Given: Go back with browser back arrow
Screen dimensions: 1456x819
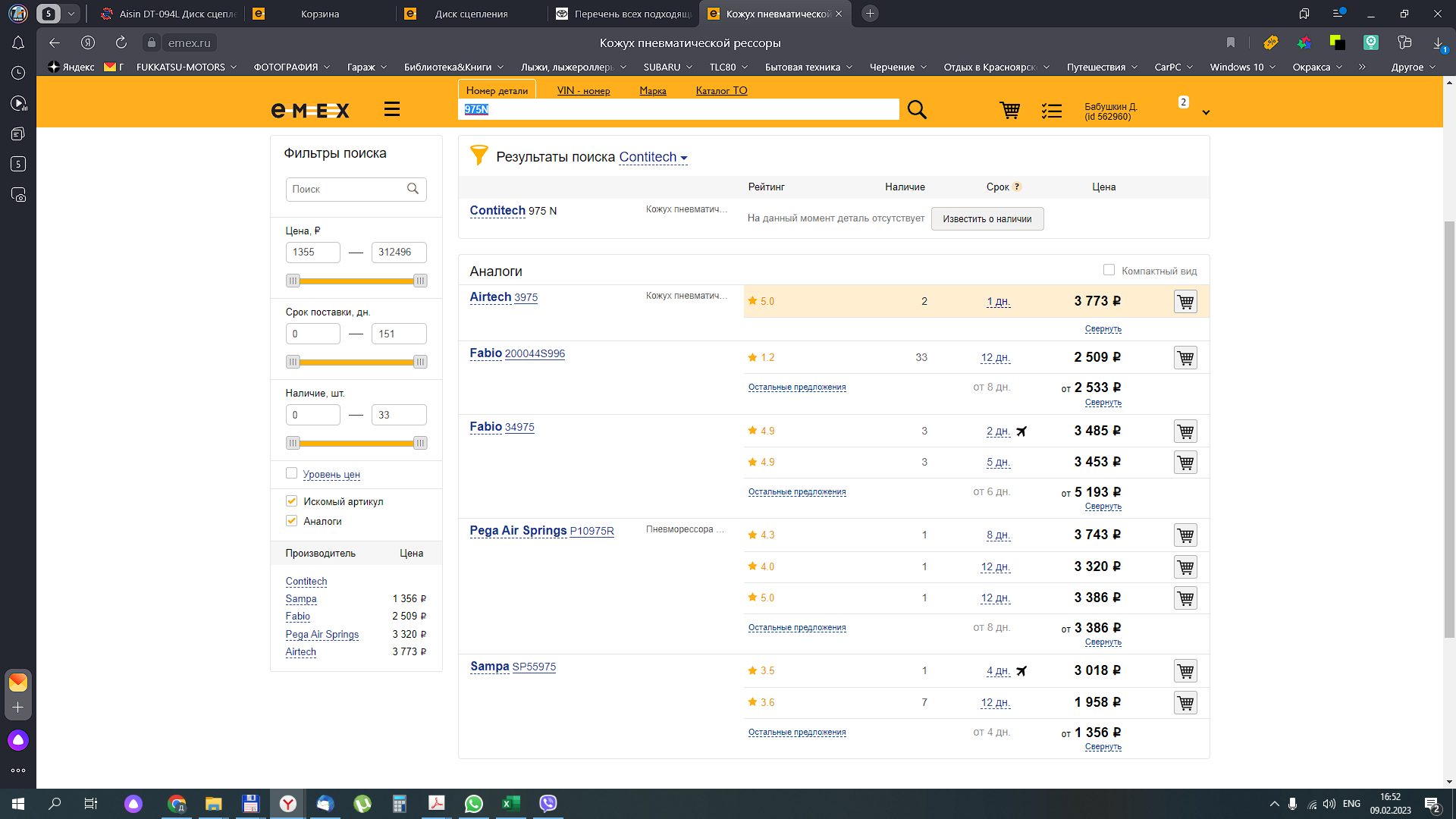Looking at the screenshot, I should click(54, 42).
